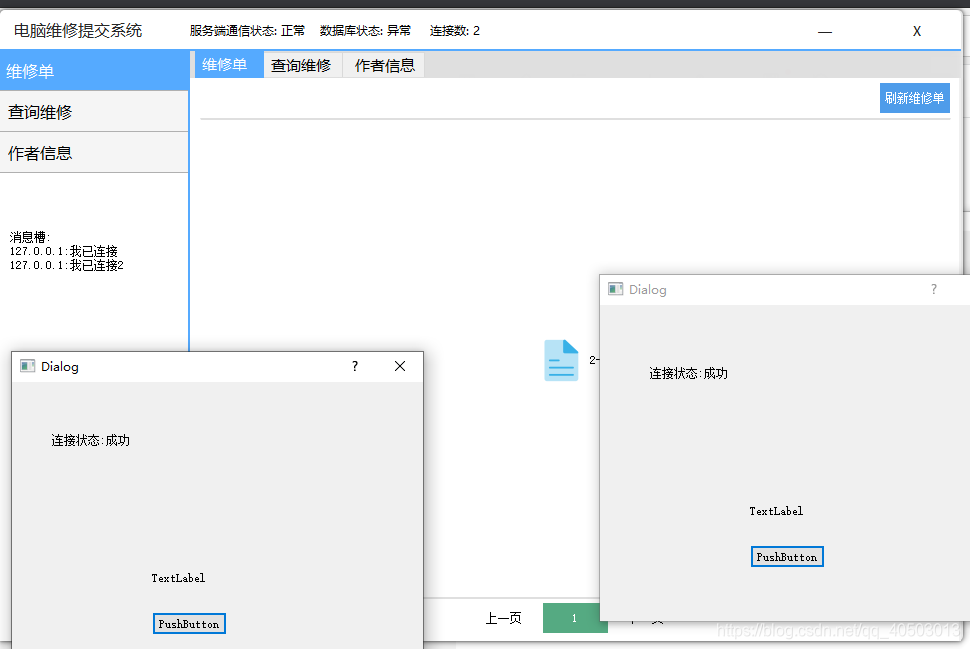
Task: Click PushButton in the left Dialog
Action: click(189, 624)
